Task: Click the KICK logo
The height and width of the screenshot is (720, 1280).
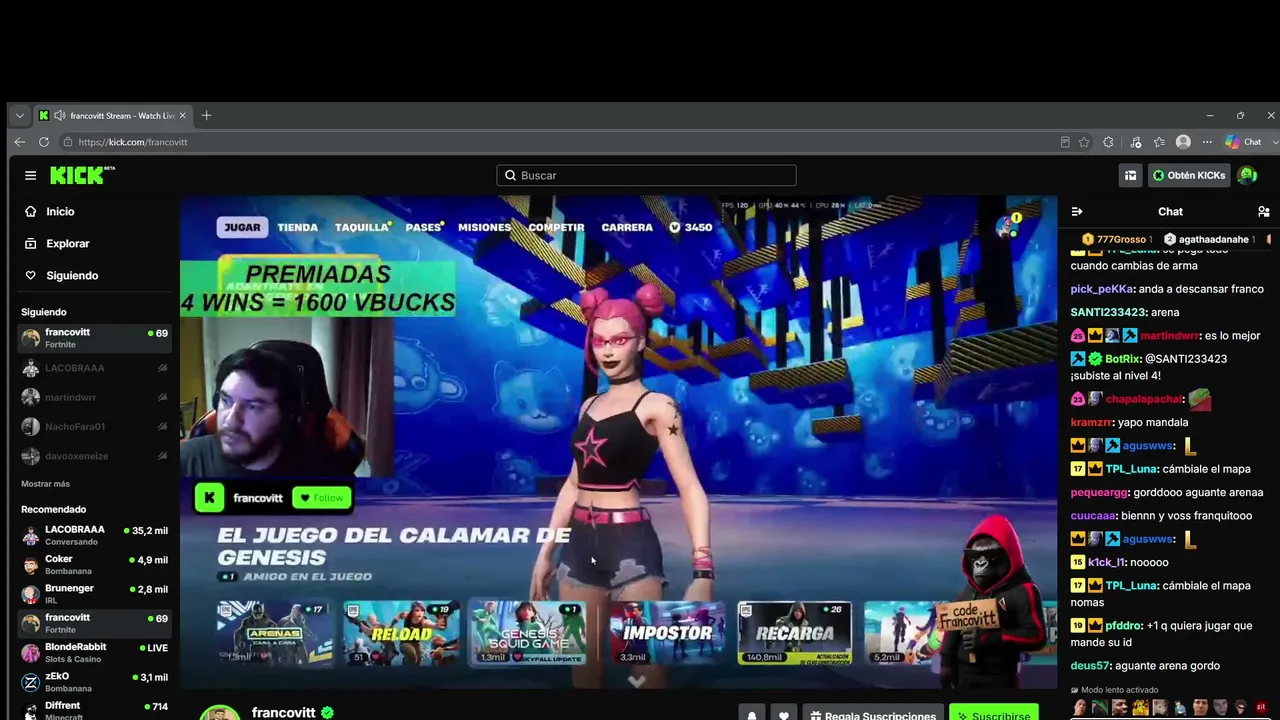Action: click(82, 175)
